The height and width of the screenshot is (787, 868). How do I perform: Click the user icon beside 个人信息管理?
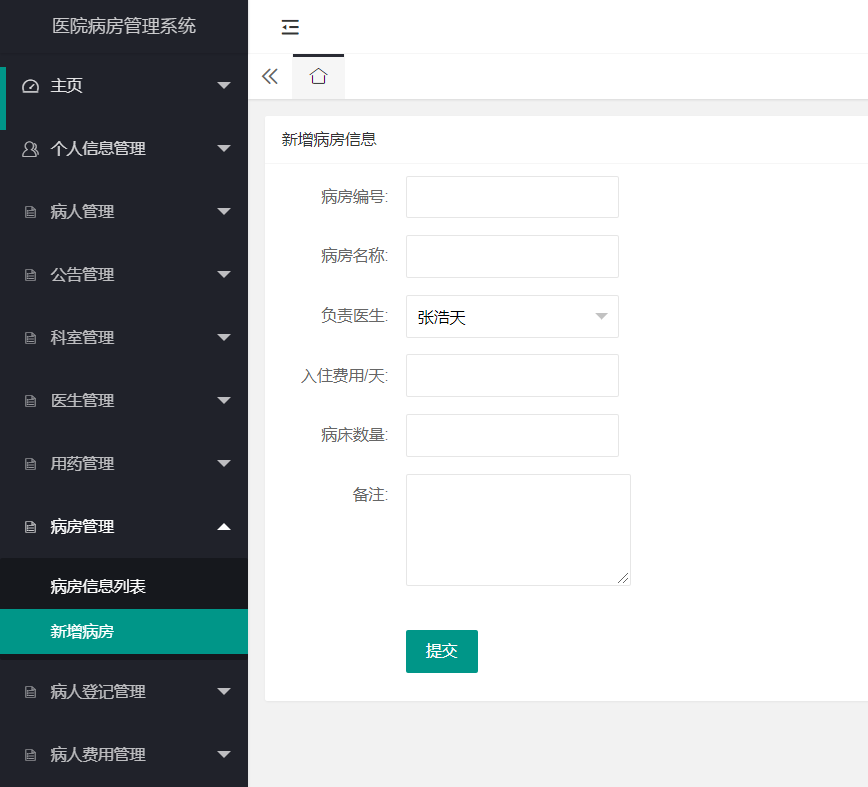(x=30, y=149)
